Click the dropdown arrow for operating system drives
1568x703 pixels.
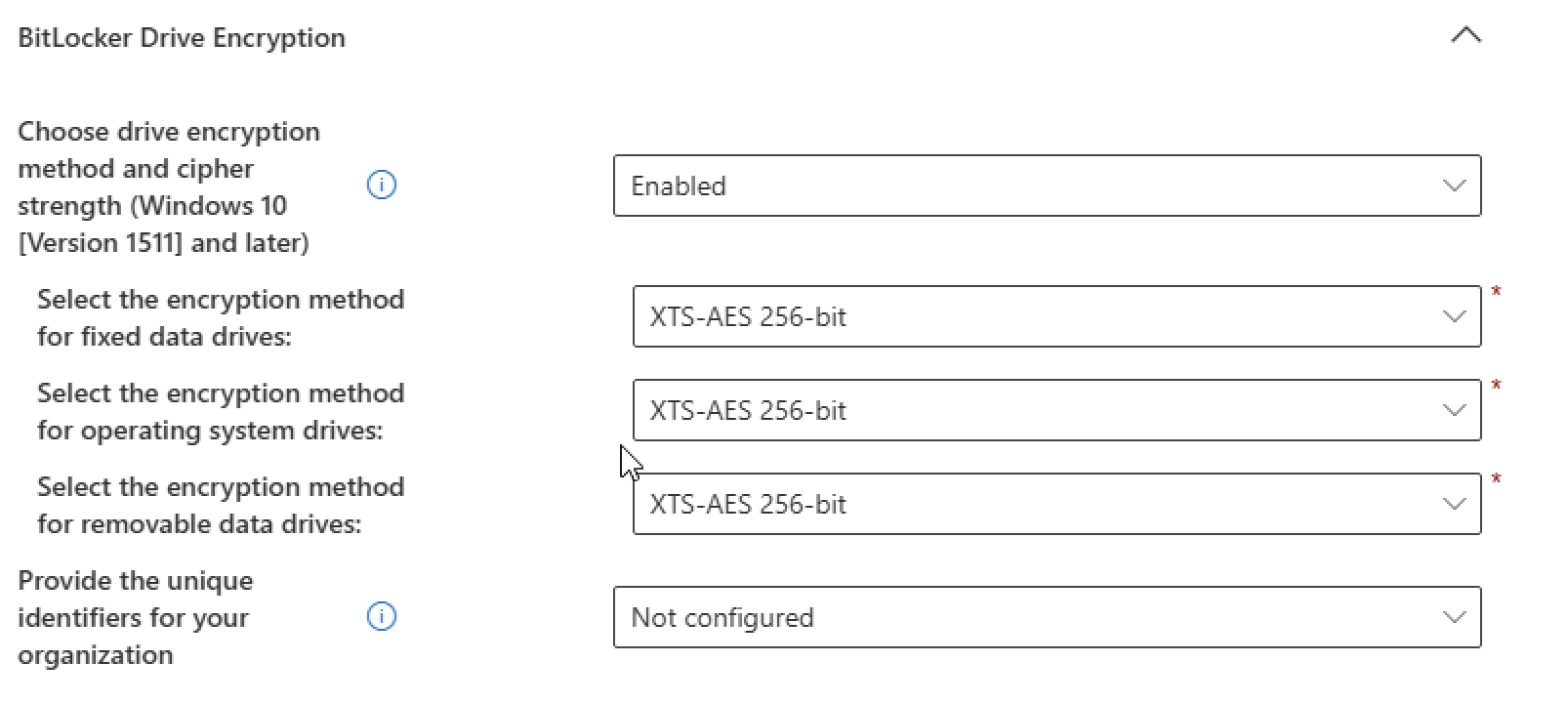click(x=1454, y=409)
